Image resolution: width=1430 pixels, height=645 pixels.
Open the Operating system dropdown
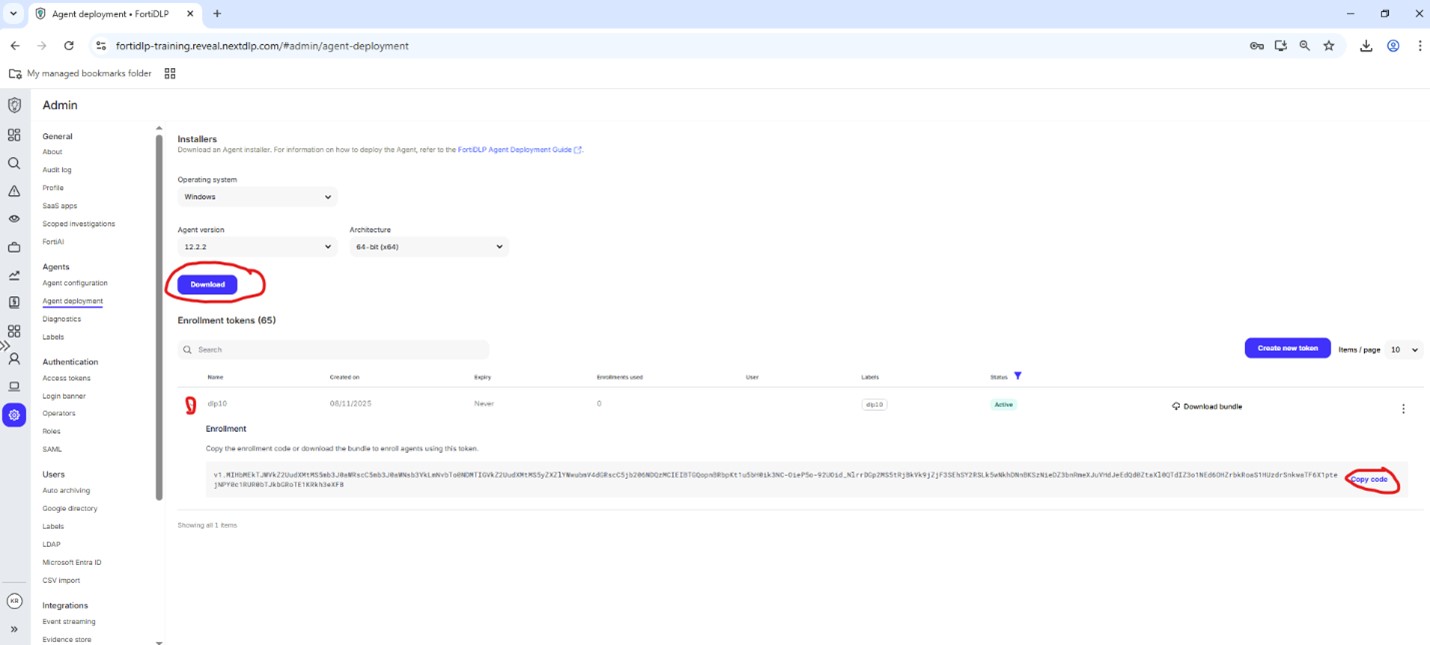257,197
